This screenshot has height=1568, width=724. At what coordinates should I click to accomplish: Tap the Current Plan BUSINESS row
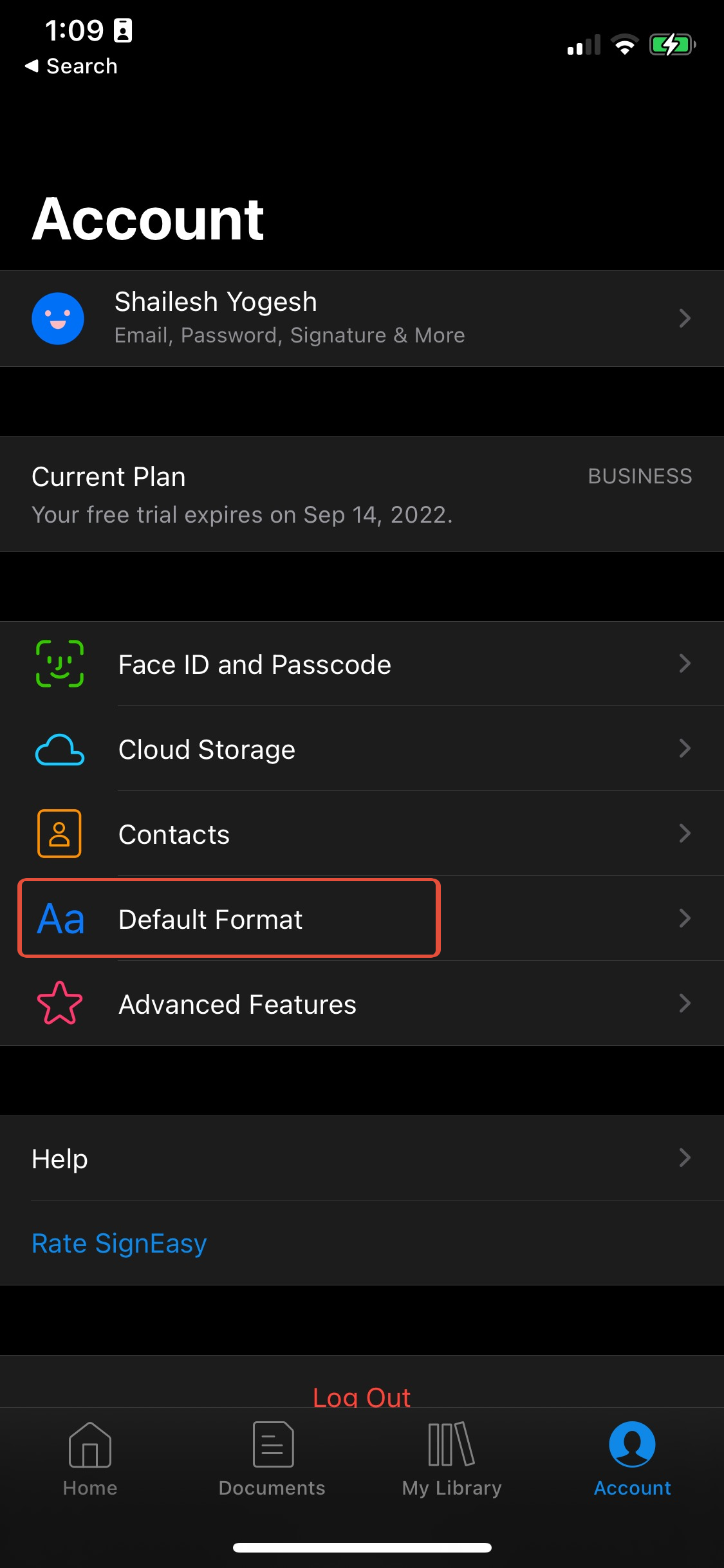pos(362,494)
